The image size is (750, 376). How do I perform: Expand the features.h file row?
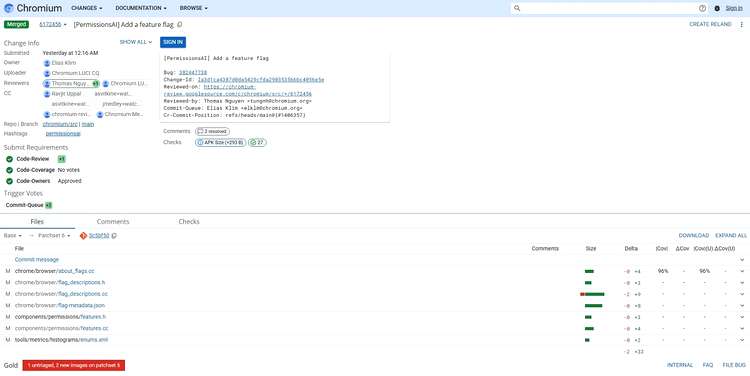pos(742,317)
